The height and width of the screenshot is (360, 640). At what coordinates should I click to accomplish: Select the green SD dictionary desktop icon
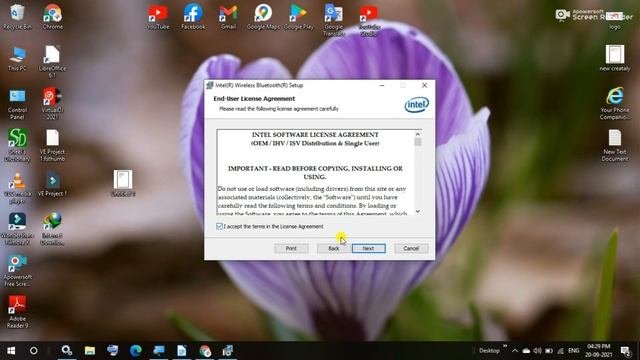tap(17, 145)
